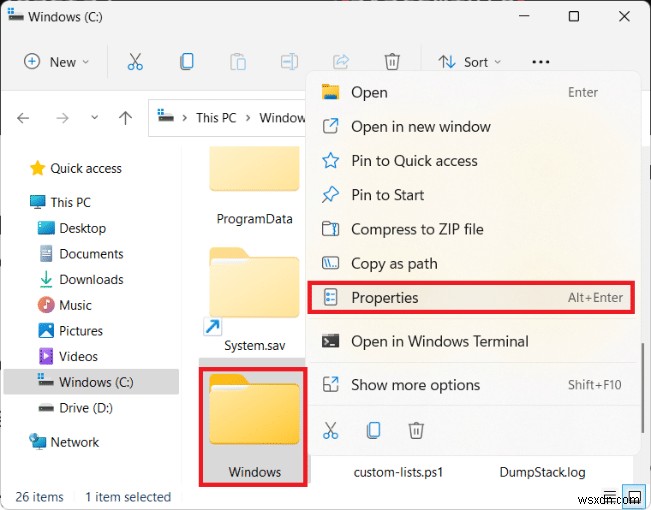Image resolution: width=651 pixels, height=510 pixels.
Task: Click Delete icon at context menu bottom
Action: pyautogui.click(x=416, y=430)
